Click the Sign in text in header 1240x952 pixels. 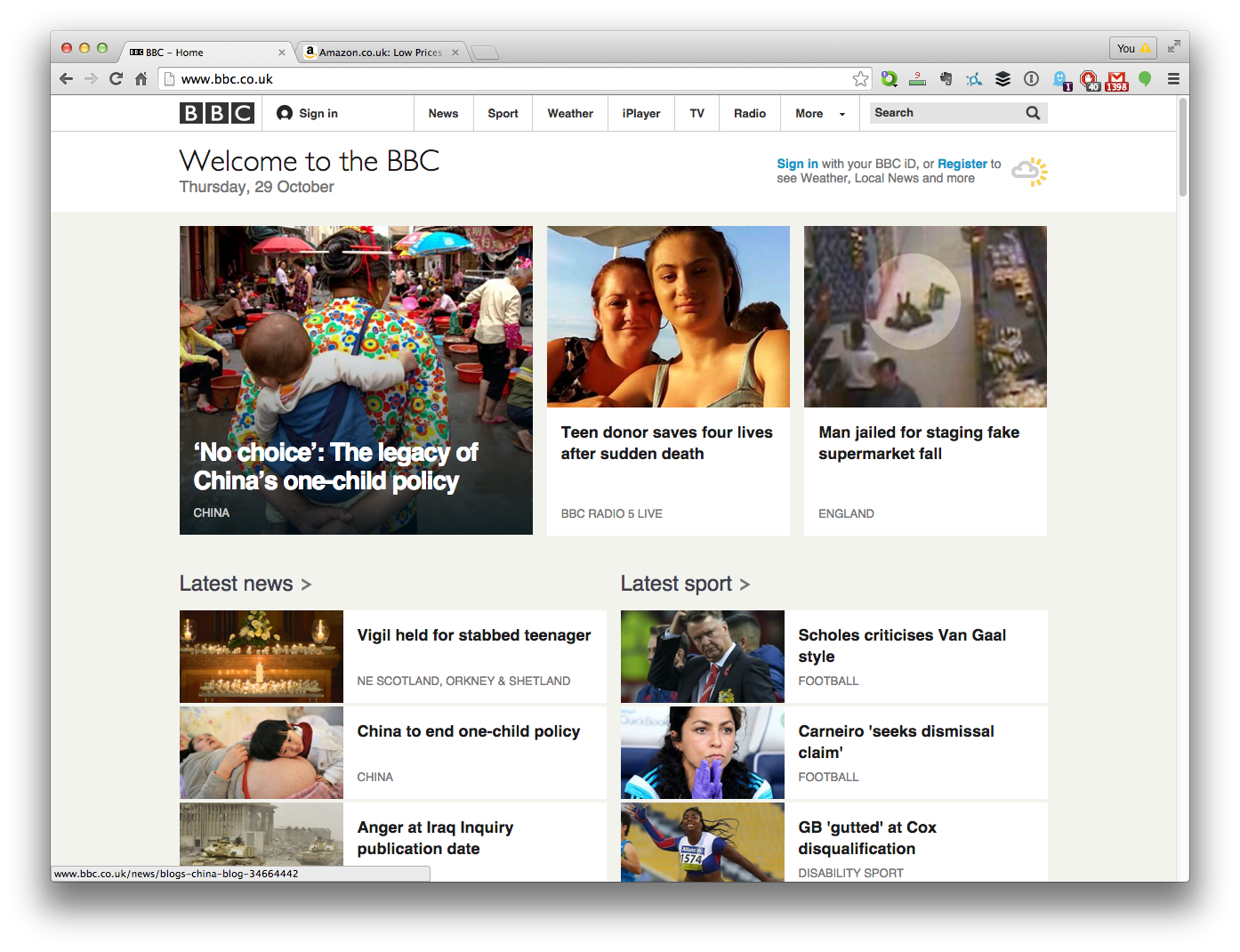[x=318, y=113]
